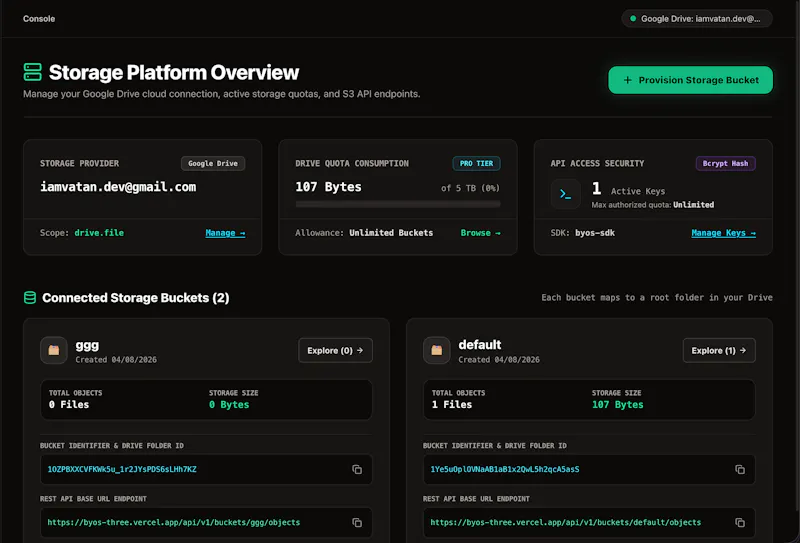Click the Google Drive badge in the Storage Provider card
Image resolution: width=800 pixels, height=543 pixels.
tap(213, 163)
